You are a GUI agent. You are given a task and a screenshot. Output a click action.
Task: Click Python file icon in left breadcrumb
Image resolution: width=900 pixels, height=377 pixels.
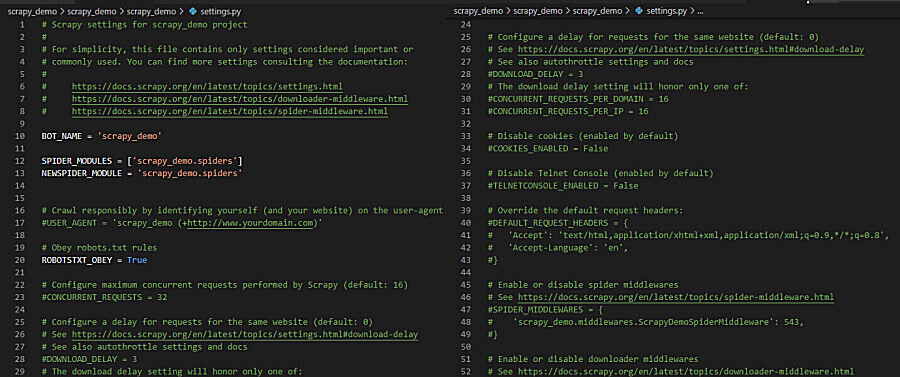[x=193, y=11]
